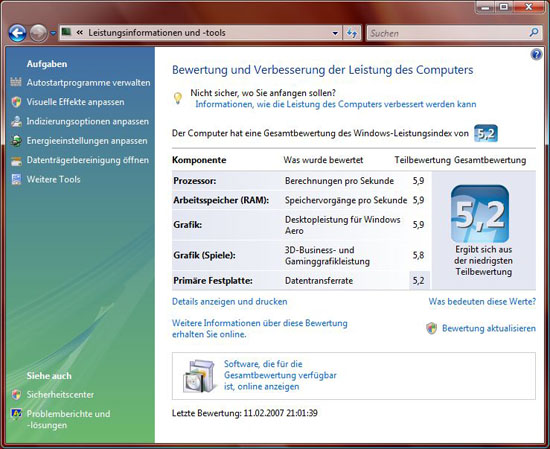Go back with the blue Back arrow
Image resolution: width=550 pixels, height=449 pixels.
[x=18, y=33]
